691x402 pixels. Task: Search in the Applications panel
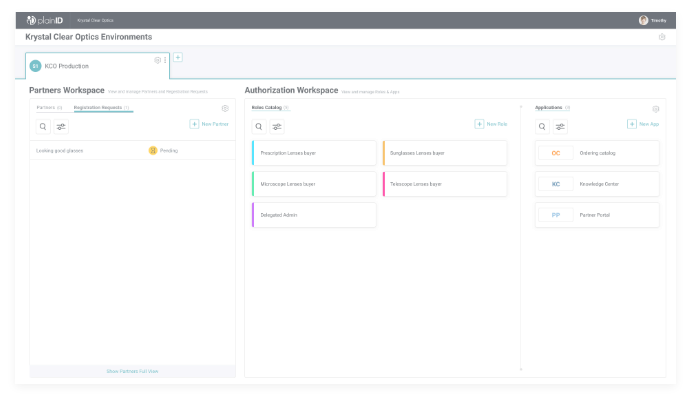tap(542, 127)
